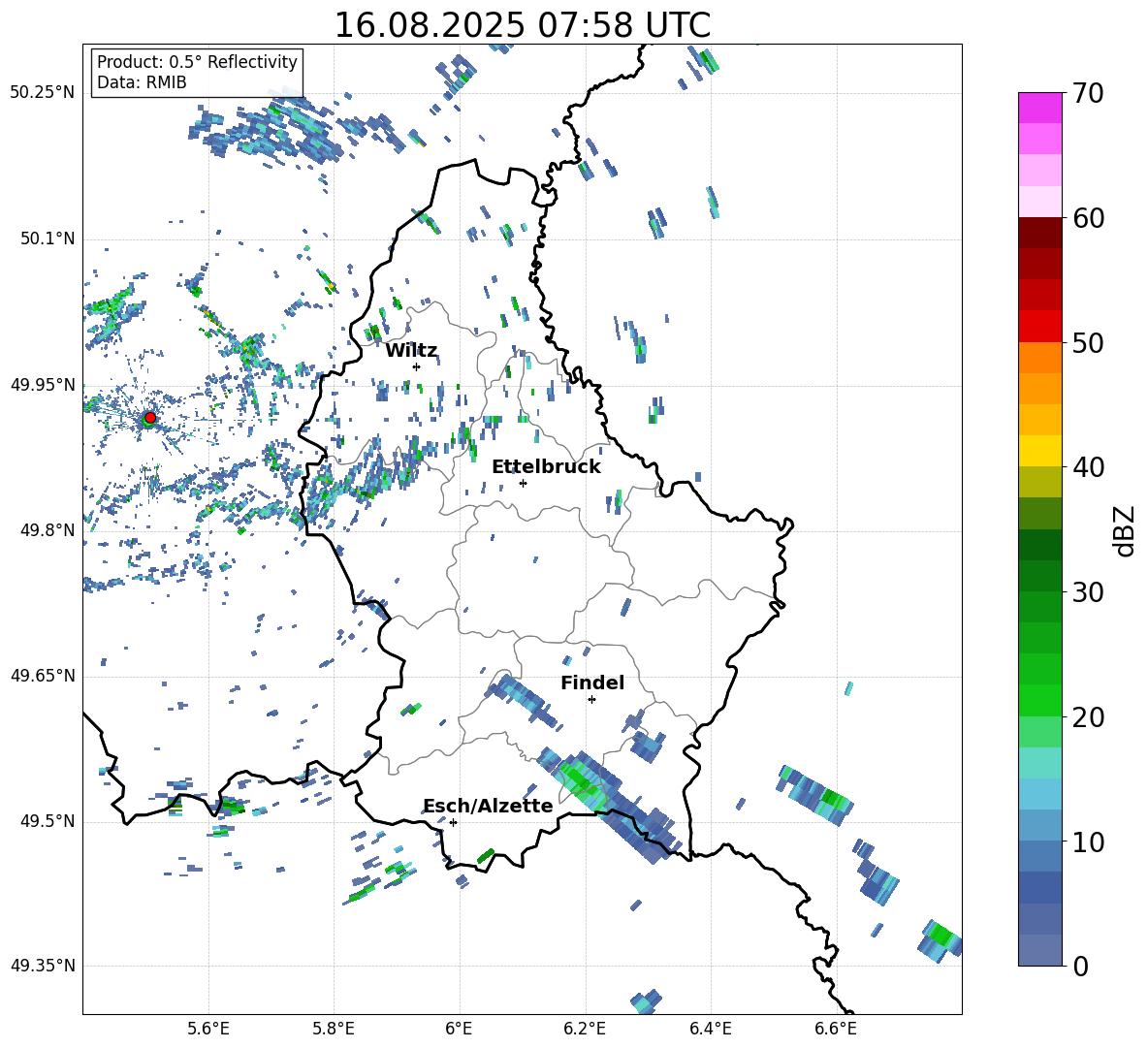The width and height of the screenshot is (1148, 1048).
Task: Click the Esch/Alzette cross marker
Action: click(453, 822)
